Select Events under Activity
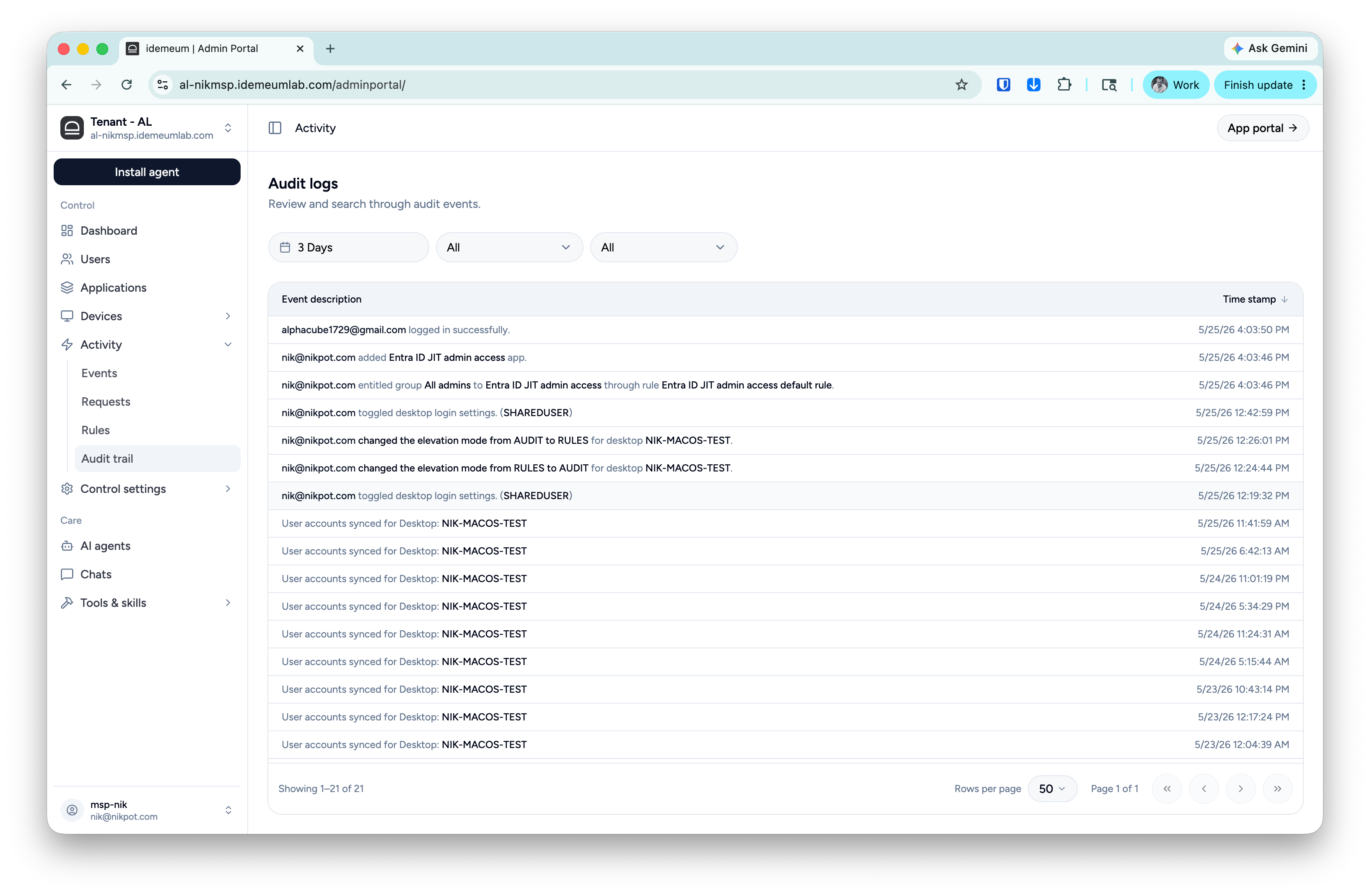 pos(157,373)
